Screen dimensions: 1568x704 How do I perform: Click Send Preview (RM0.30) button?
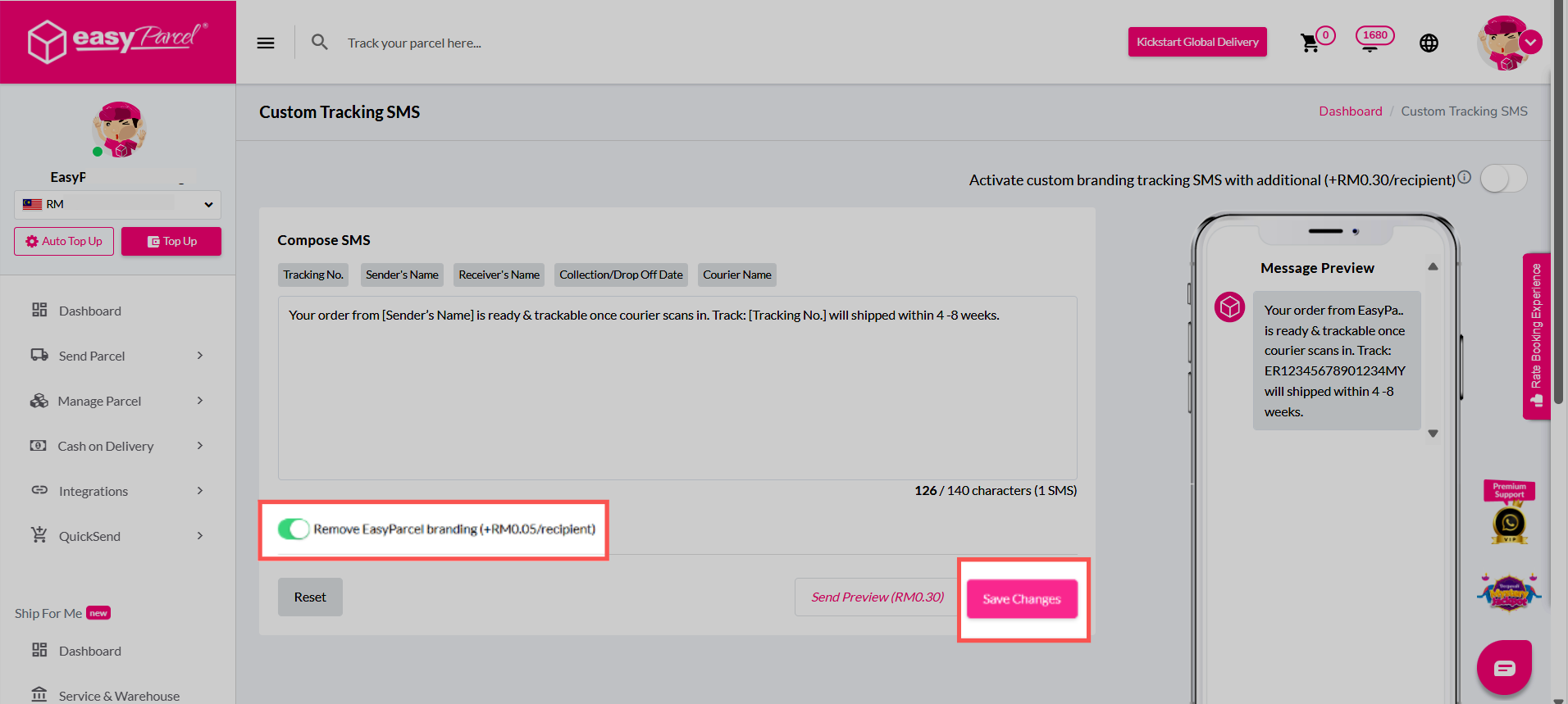click(x=877, y=597)
